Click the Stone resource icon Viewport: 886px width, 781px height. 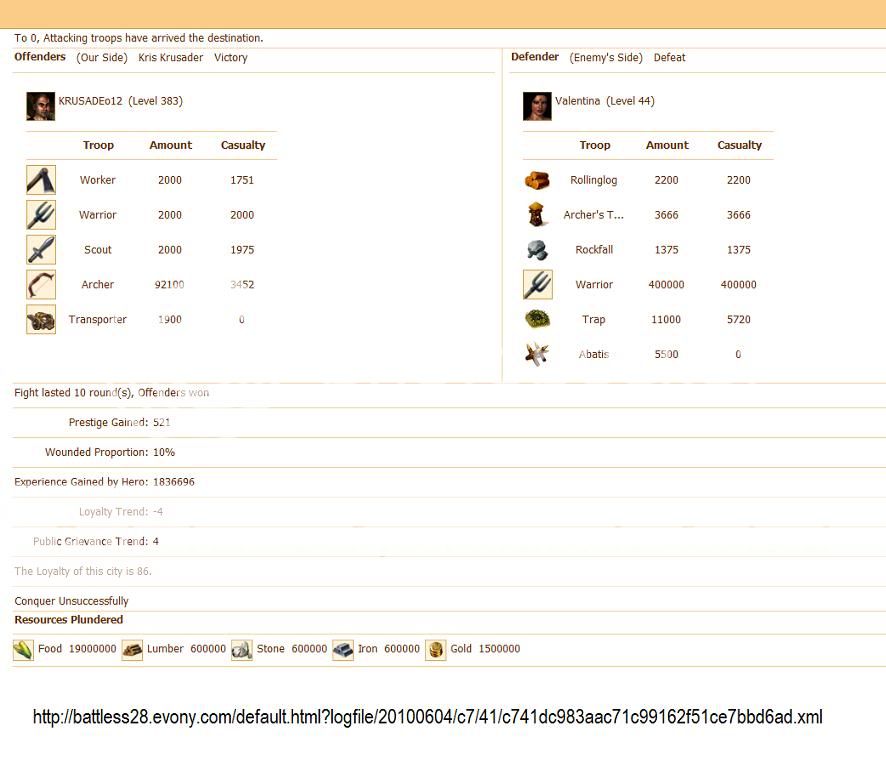click(241, 650)
